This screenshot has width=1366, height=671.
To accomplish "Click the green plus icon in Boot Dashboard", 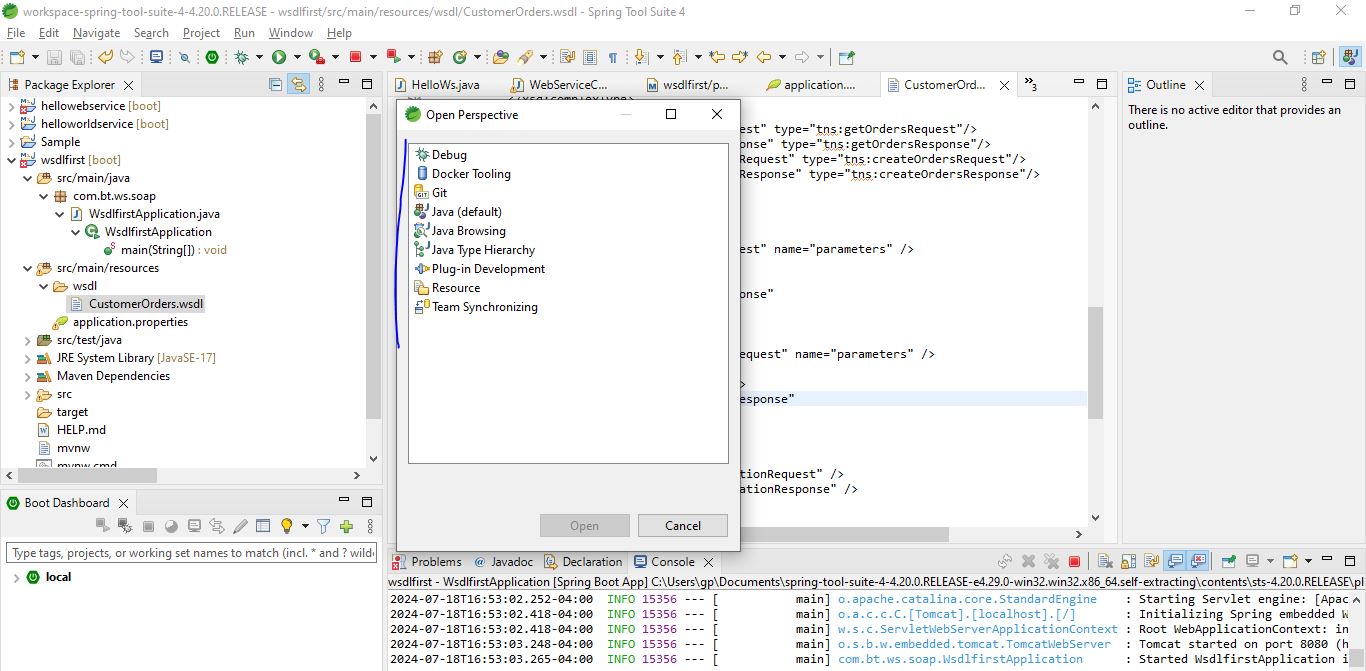I will pyautogui.click(x=346, y=526).
